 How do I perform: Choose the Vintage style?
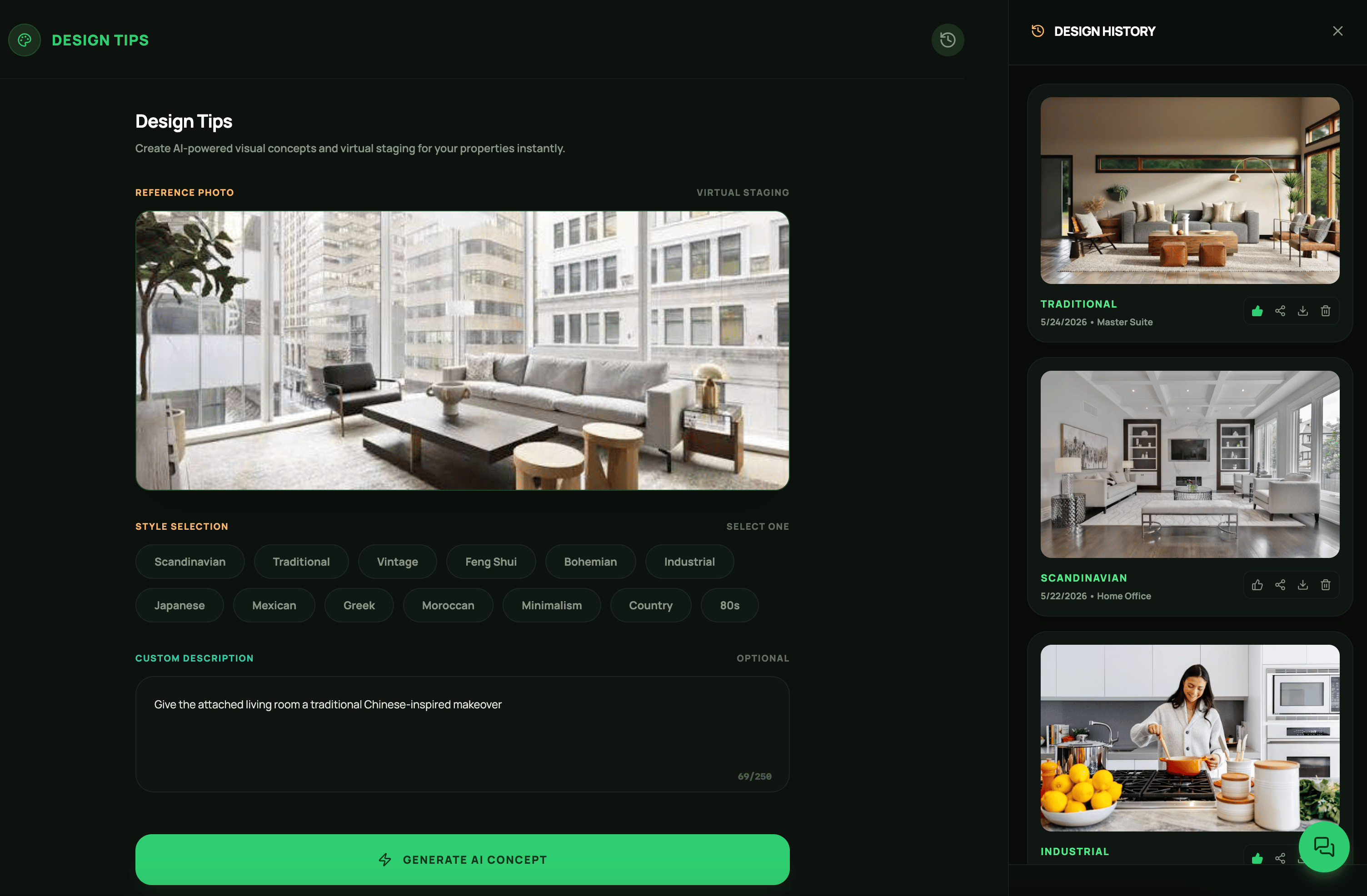[x=397, y=561]
